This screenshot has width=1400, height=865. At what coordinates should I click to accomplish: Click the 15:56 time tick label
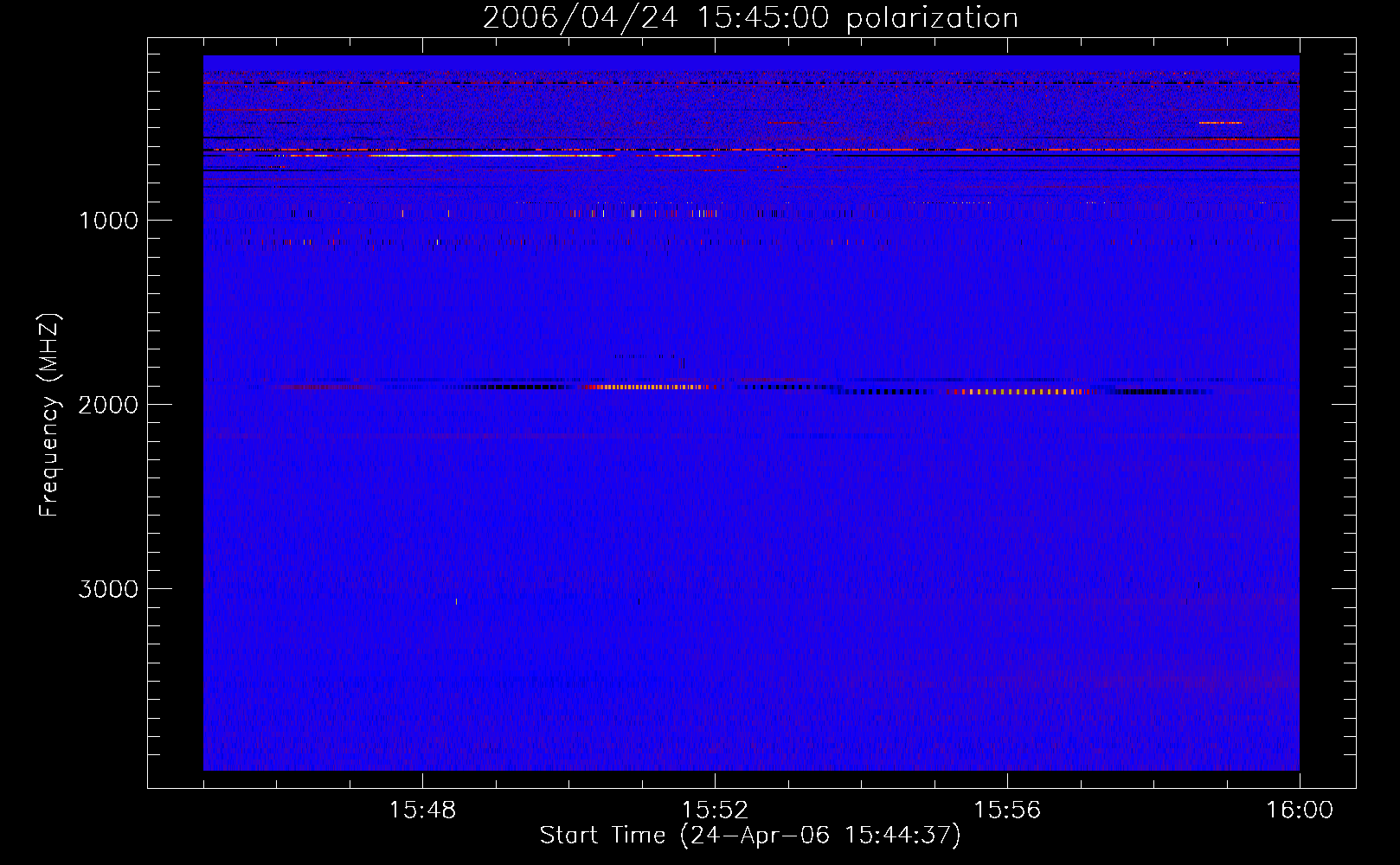point(1007,811)
